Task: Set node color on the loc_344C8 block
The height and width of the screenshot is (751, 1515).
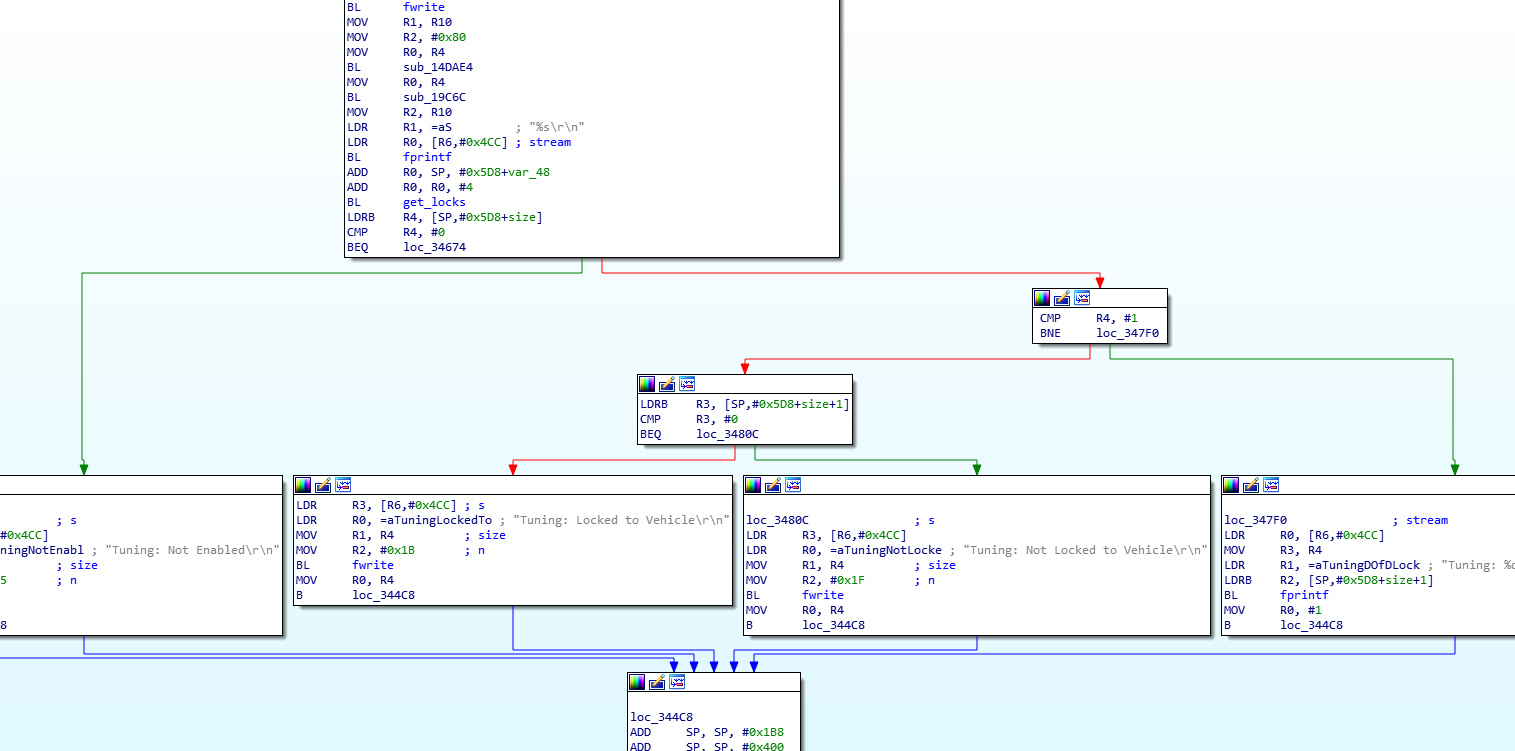Action: tap(637, 682)
